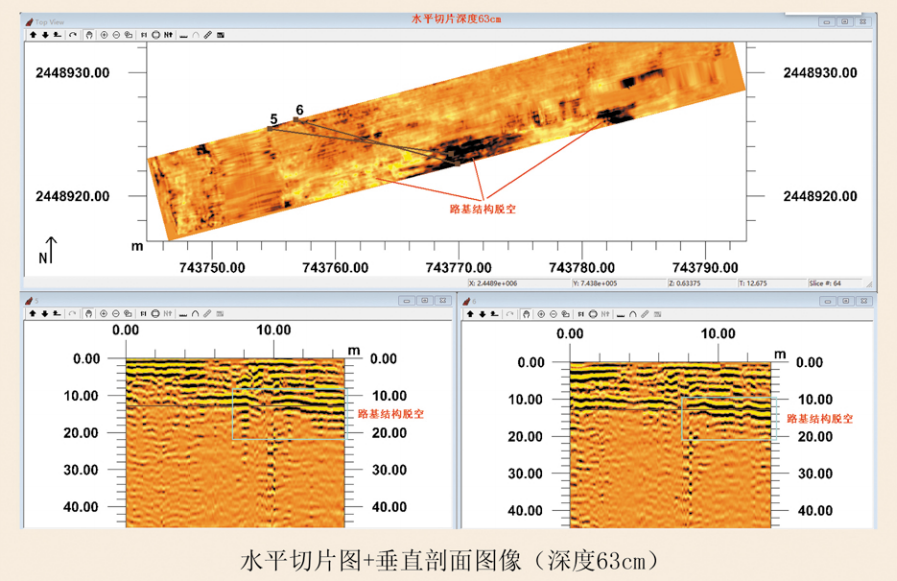Click the circle fit icon in profile 6 toolbar
897x581 pixels.
tap(593, 314)
